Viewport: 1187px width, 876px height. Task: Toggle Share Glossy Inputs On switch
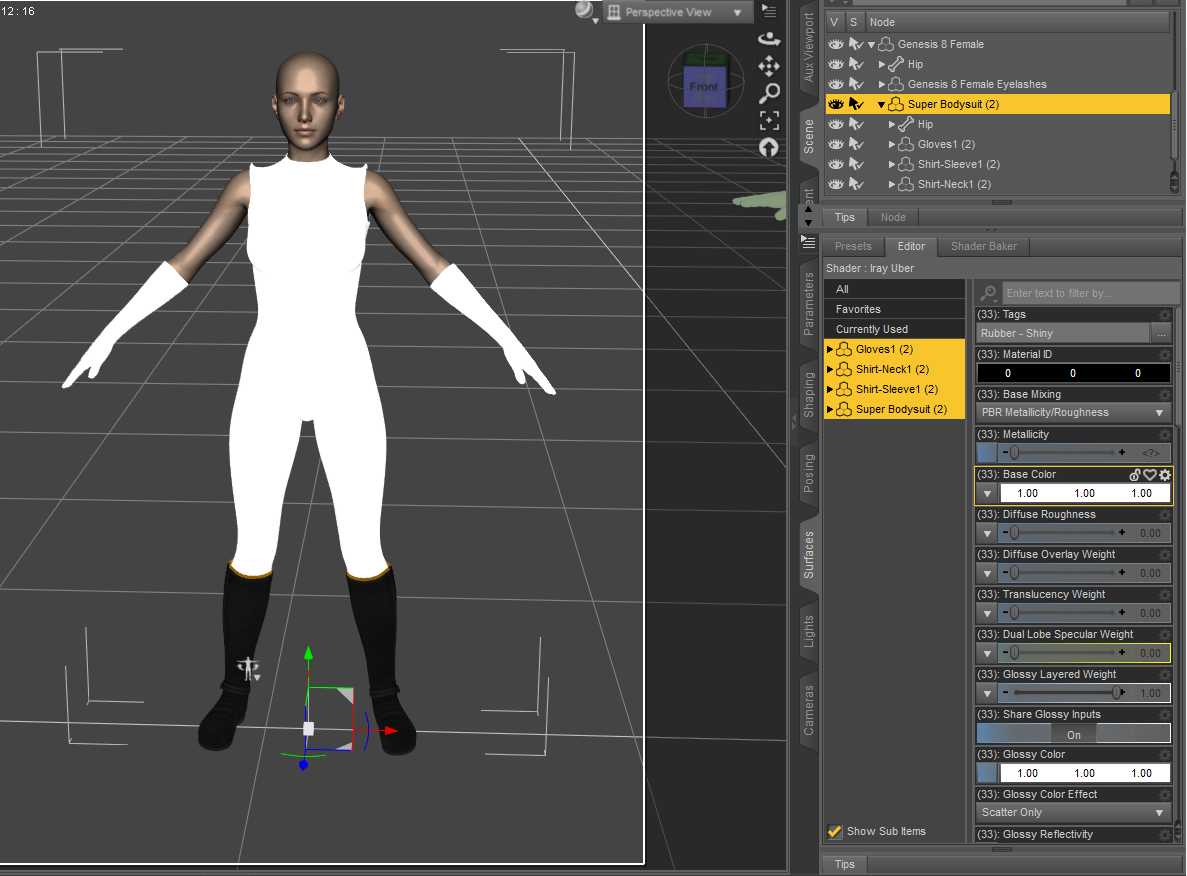tap(1073, 733)
